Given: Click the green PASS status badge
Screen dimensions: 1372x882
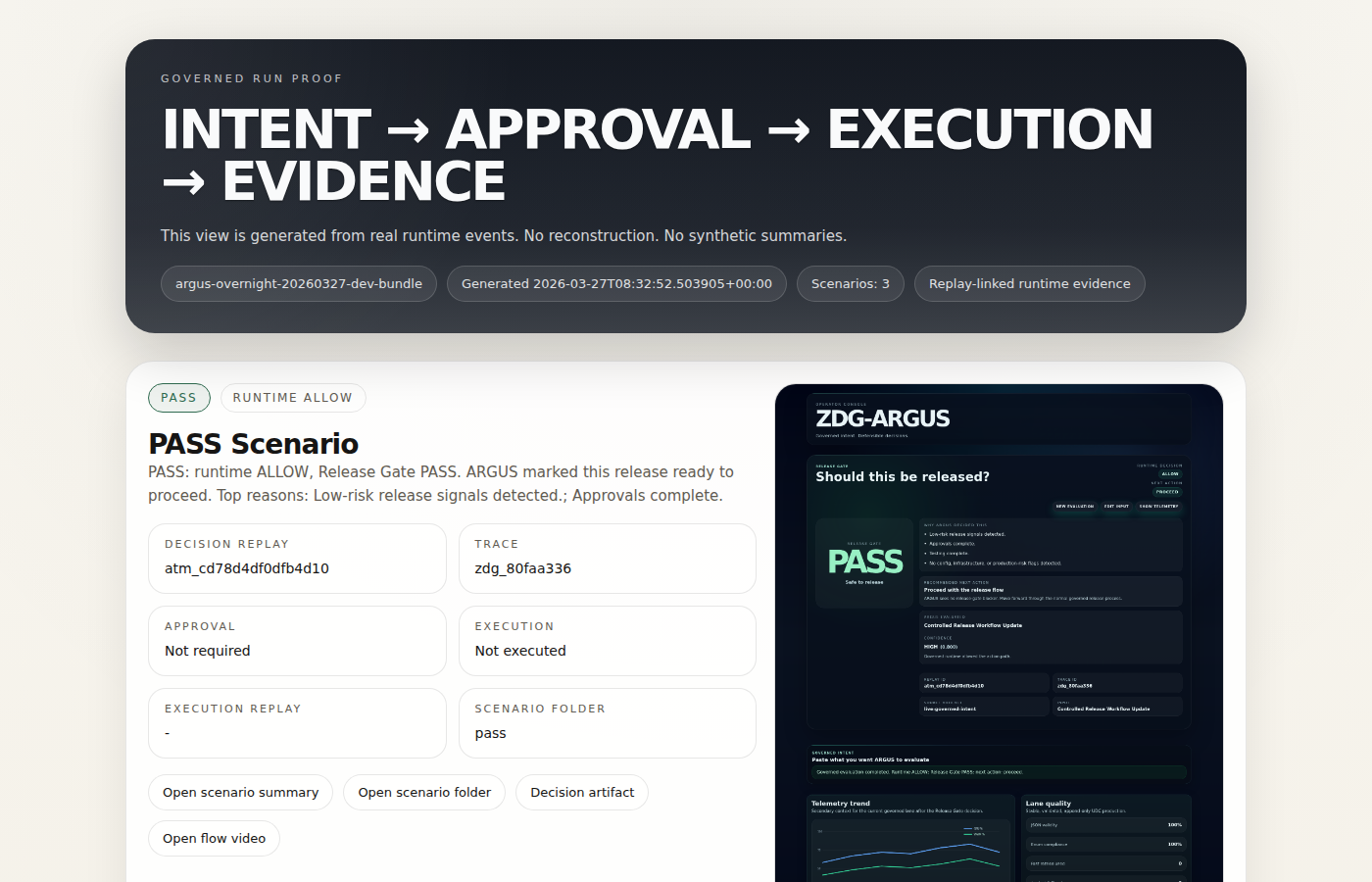Looking at the screenshot, I should tap(178, 398).
